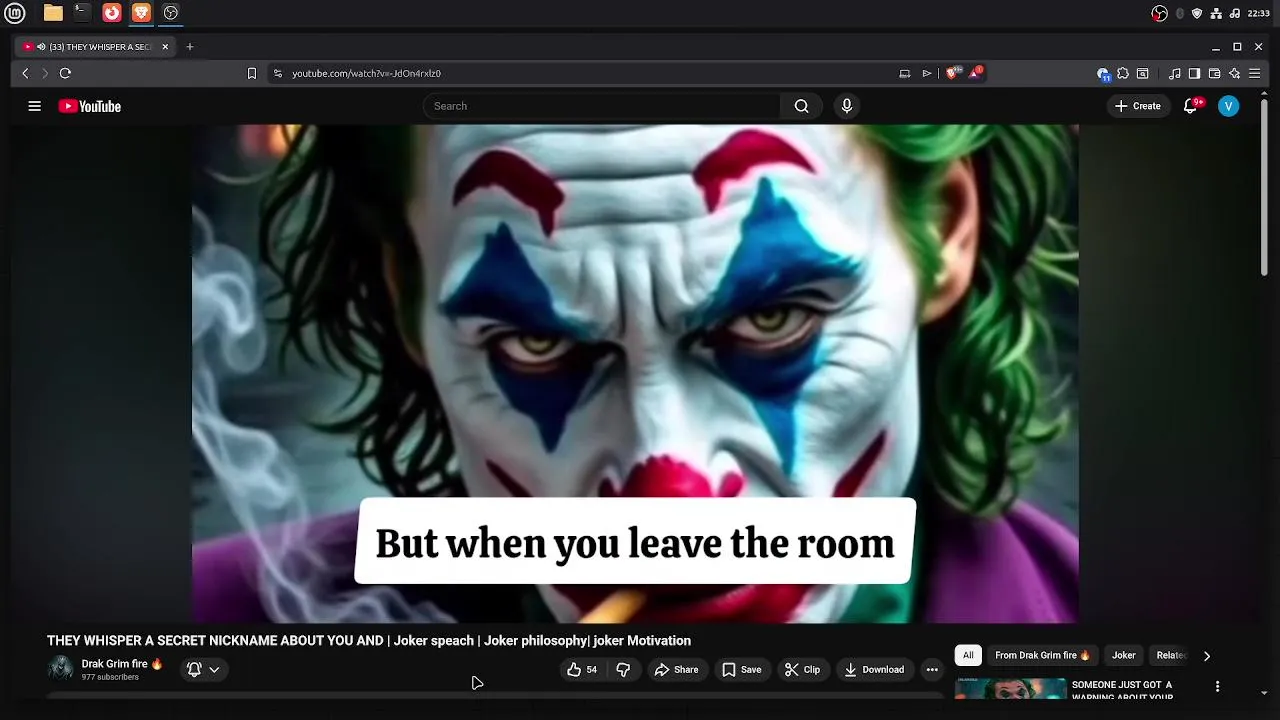Open account avatar menu V

tap(1228, 106)
